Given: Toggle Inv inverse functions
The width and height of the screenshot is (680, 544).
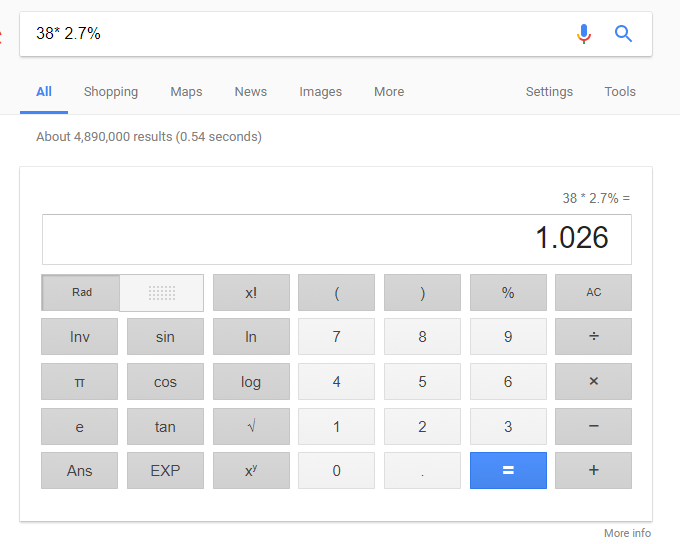Looking at the screenshot, I should tap(79, 336).
